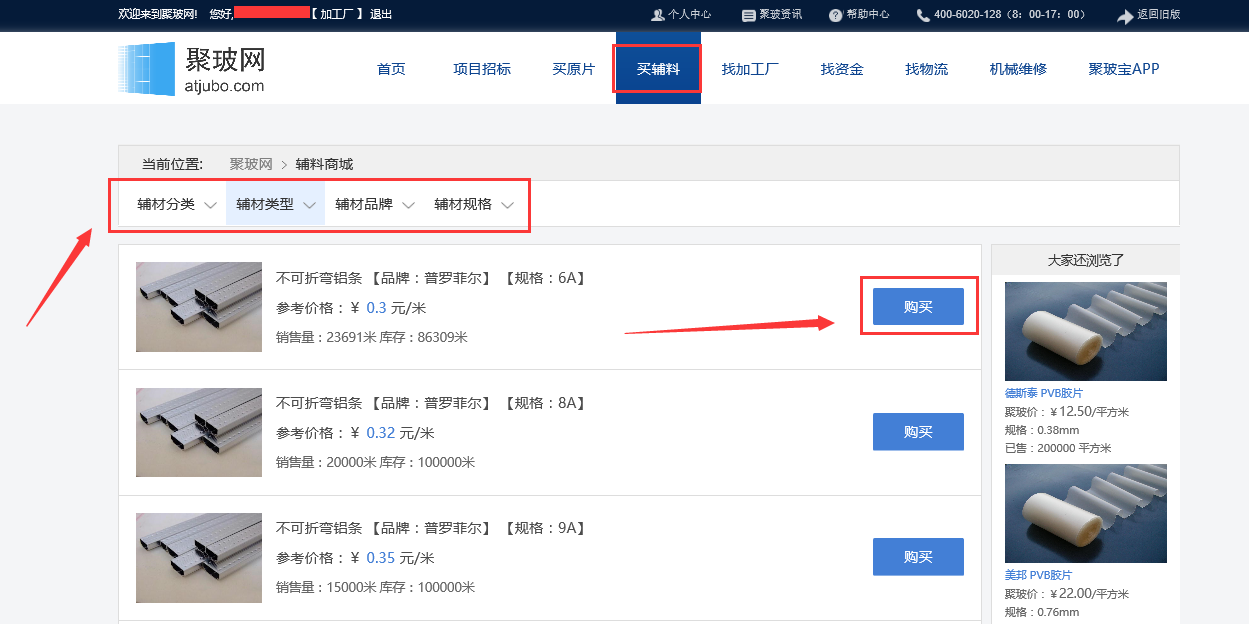
Task: Expand the 辅材品牌 filter dropdown
Action: point(374,204)
